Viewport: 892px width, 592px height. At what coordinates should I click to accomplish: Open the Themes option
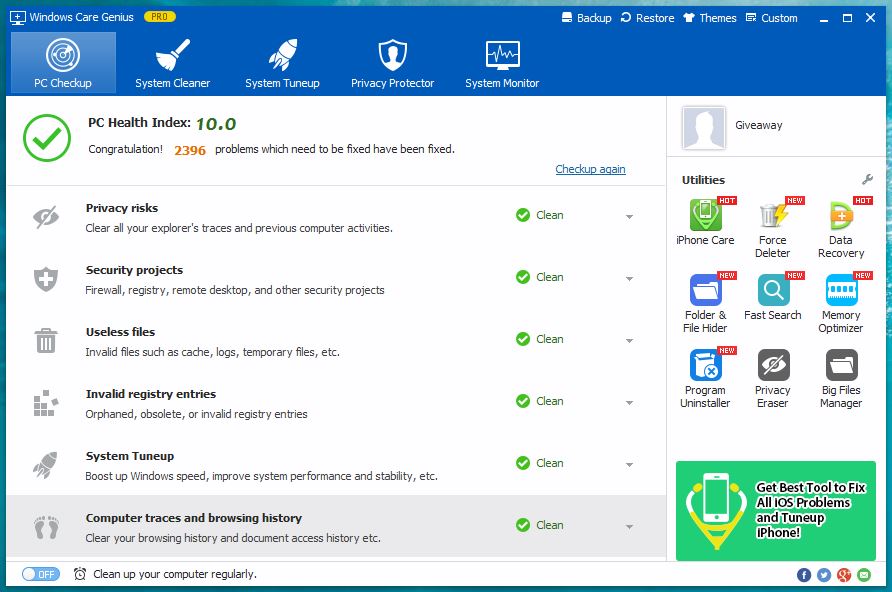[710, 18]
